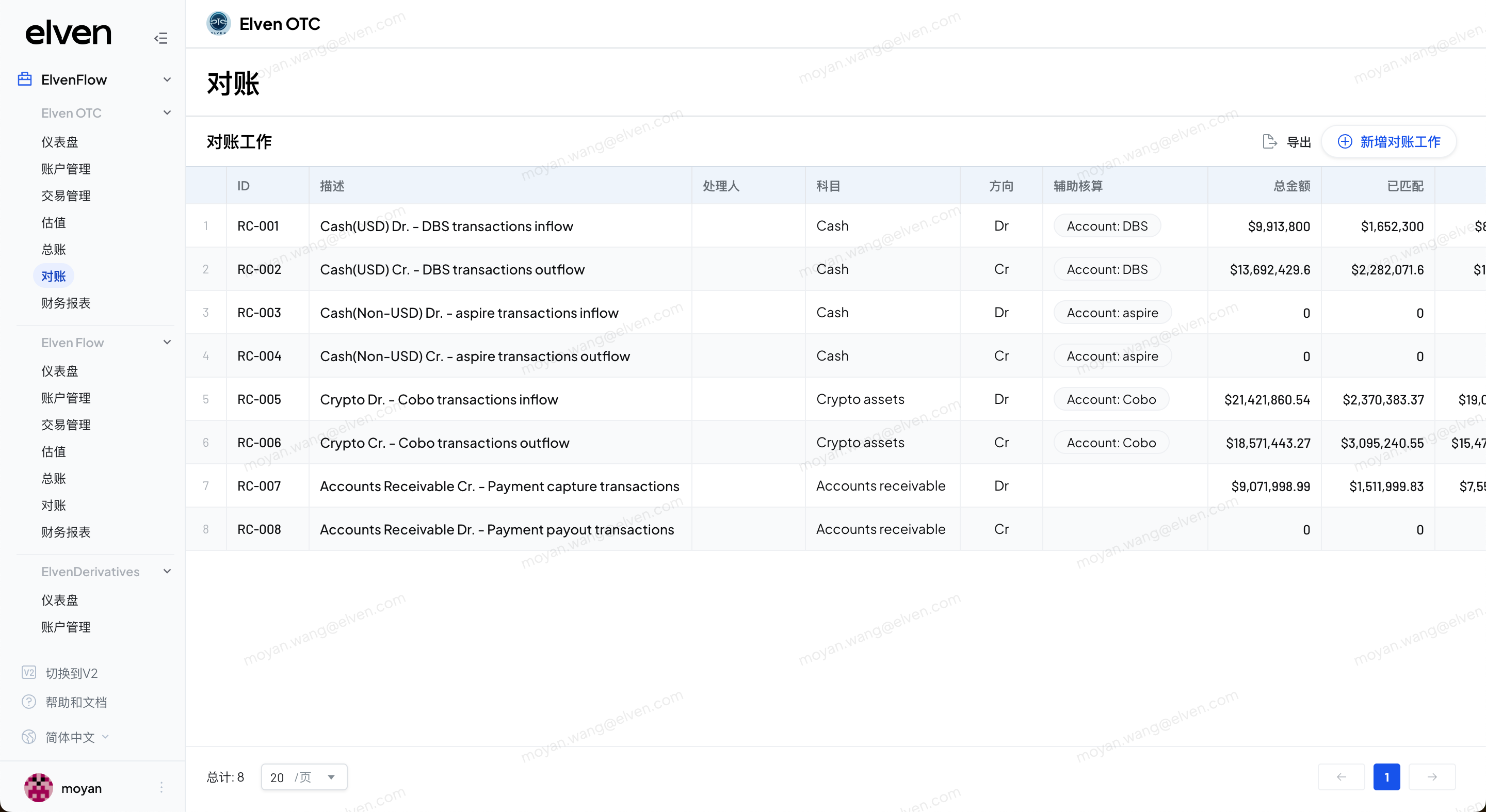
Task: Open 财务报表 under Elven Flow
Action: pyautogui.click(x=66, y=532)
